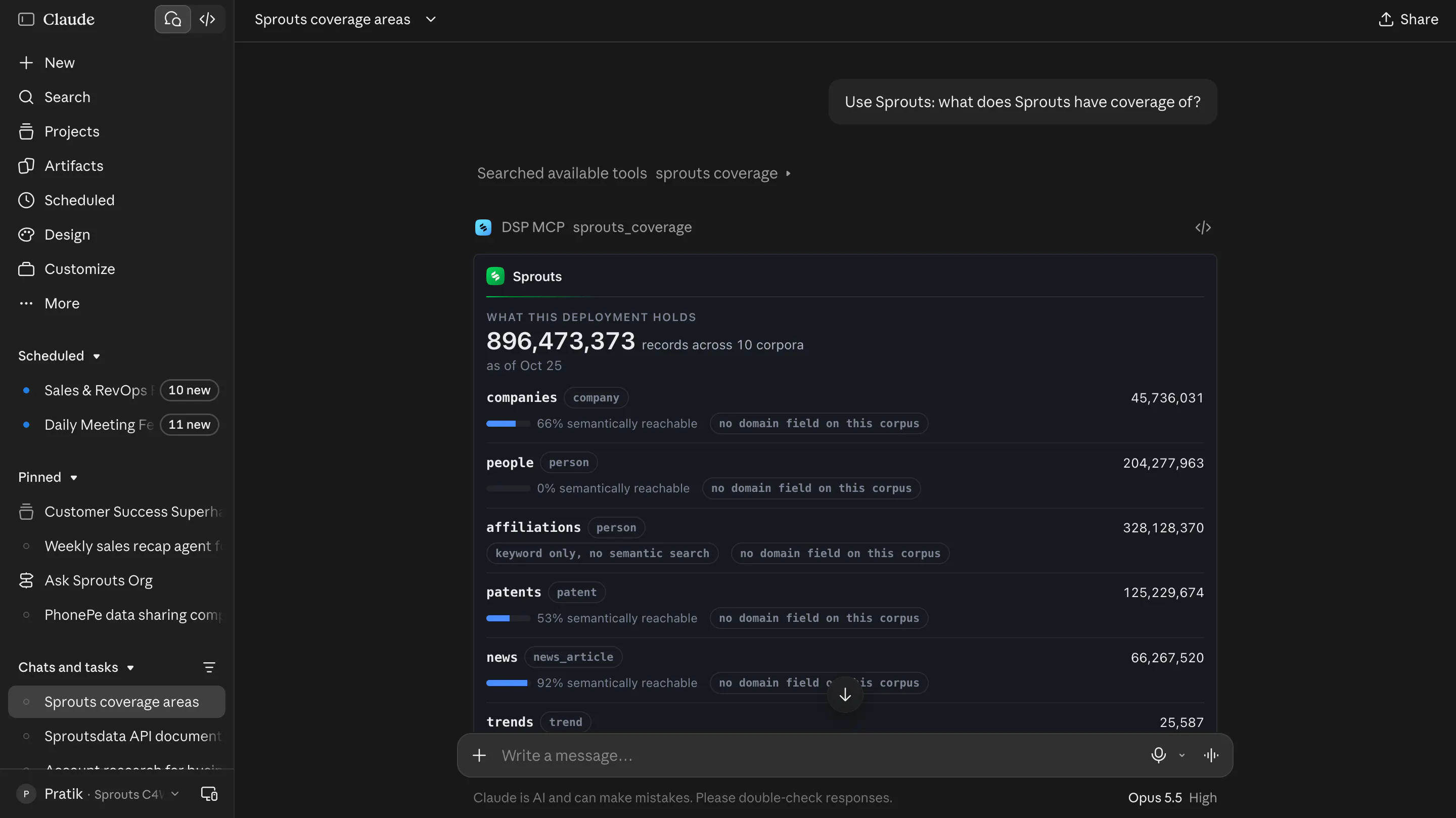Screen dimensions: 1456x818
Task: Open device connection icon in sidebar footer
Action: pos(209,794)
